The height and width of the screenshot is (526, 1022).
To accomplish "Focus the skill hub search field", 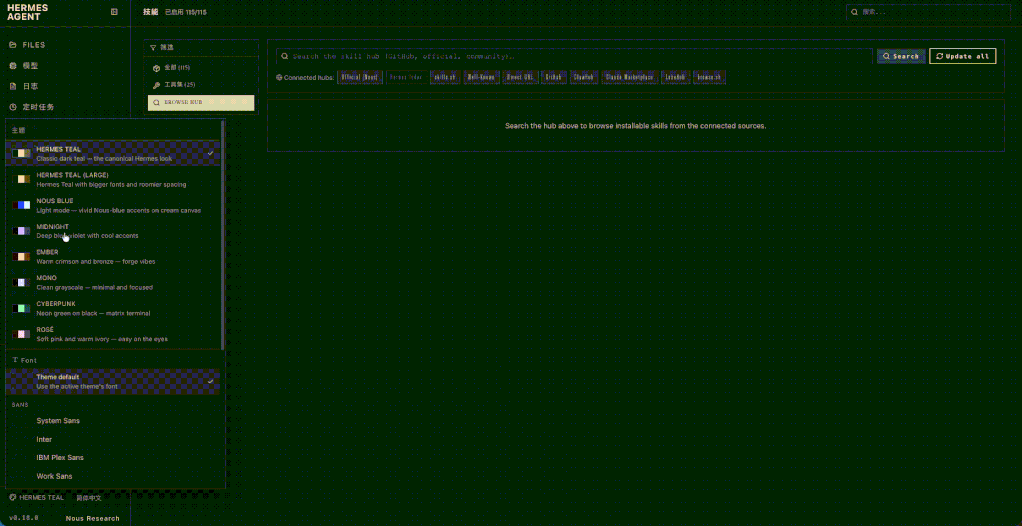I will pyautogui.click(x=574, y=56).
